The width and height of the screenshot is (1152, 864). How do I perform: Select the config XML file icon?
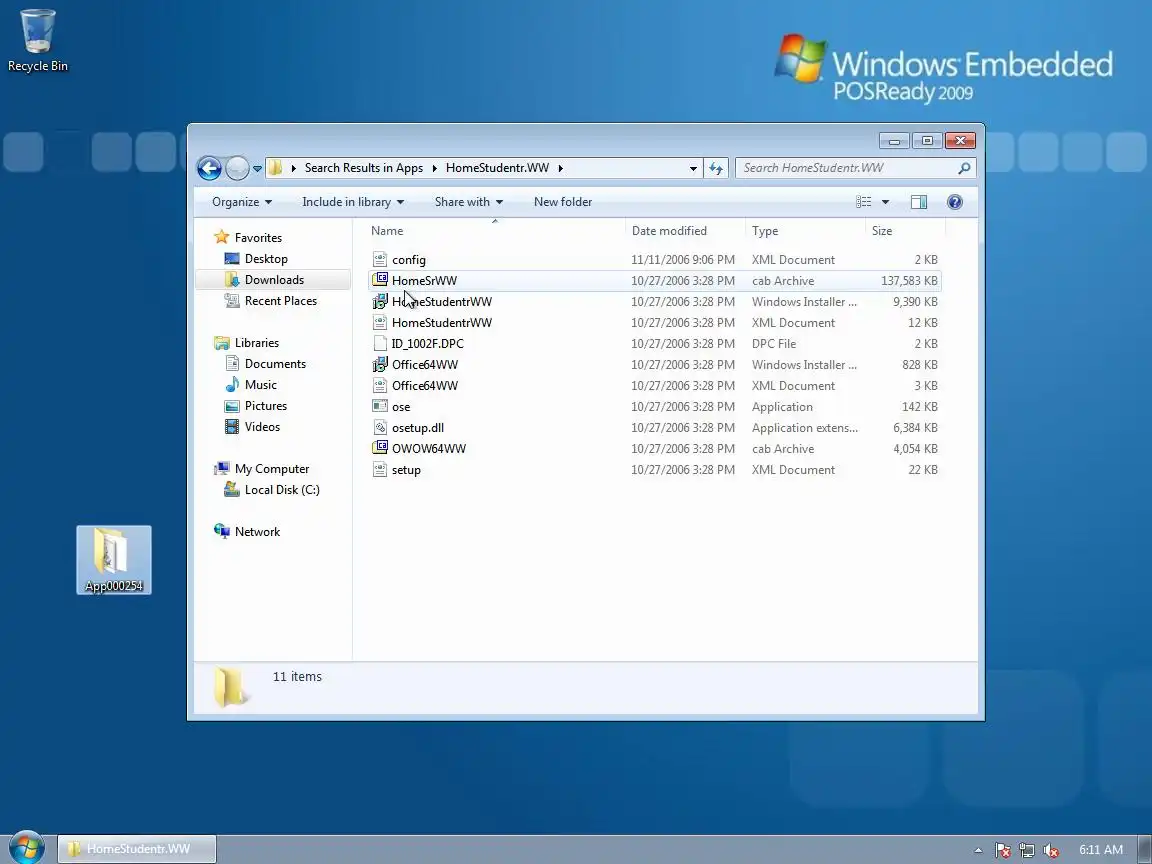(x=380, y=259)
